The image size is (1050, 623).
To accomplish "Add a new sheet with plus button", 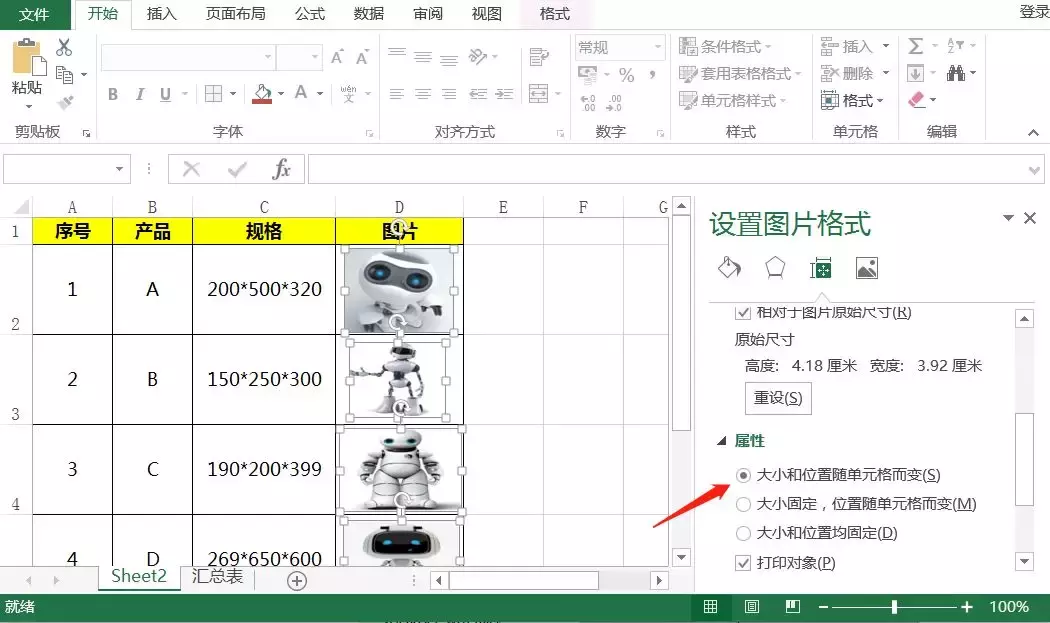I will point(297,581).
